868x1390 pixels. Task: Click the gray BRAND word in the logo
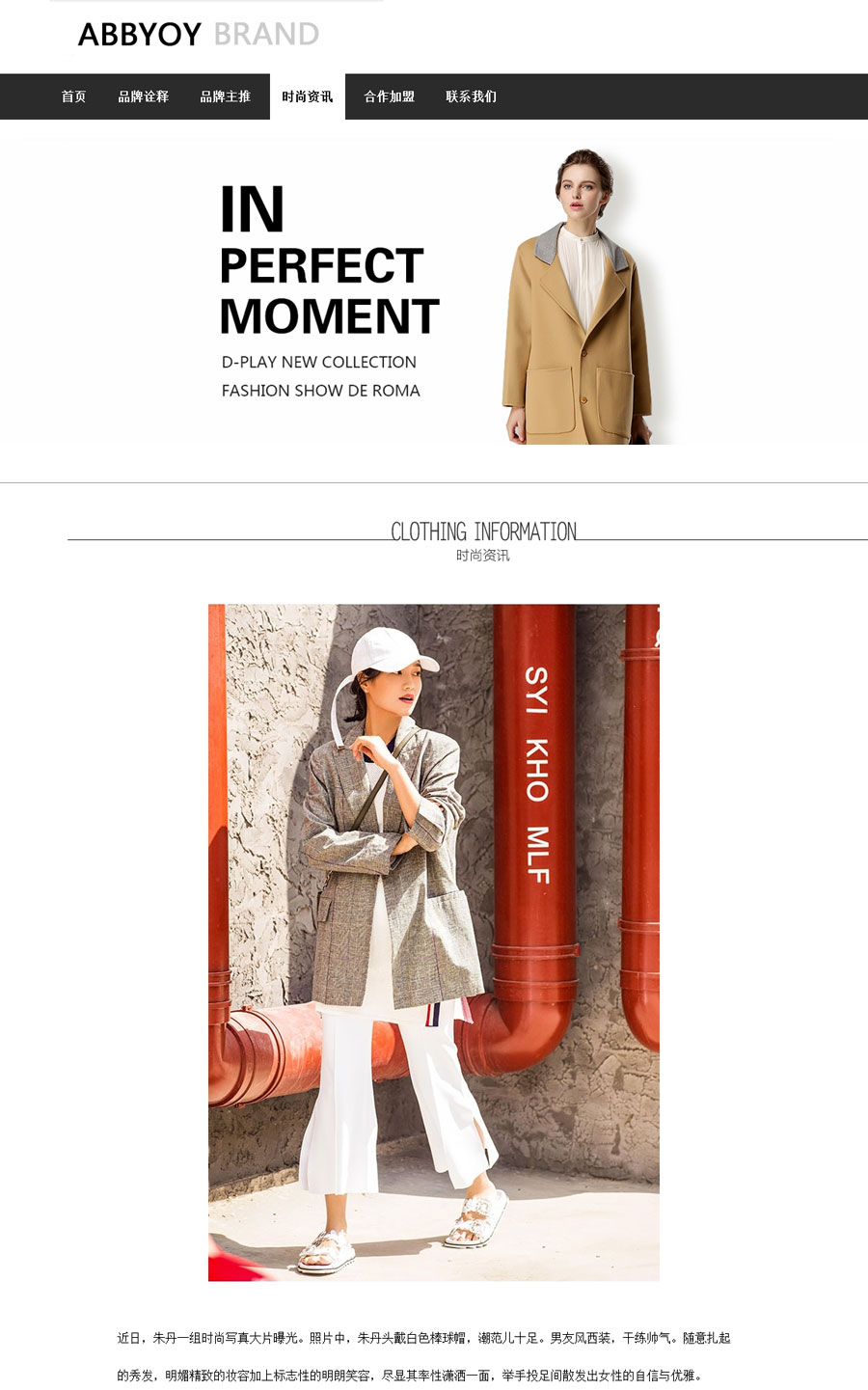tap(266, 35)
